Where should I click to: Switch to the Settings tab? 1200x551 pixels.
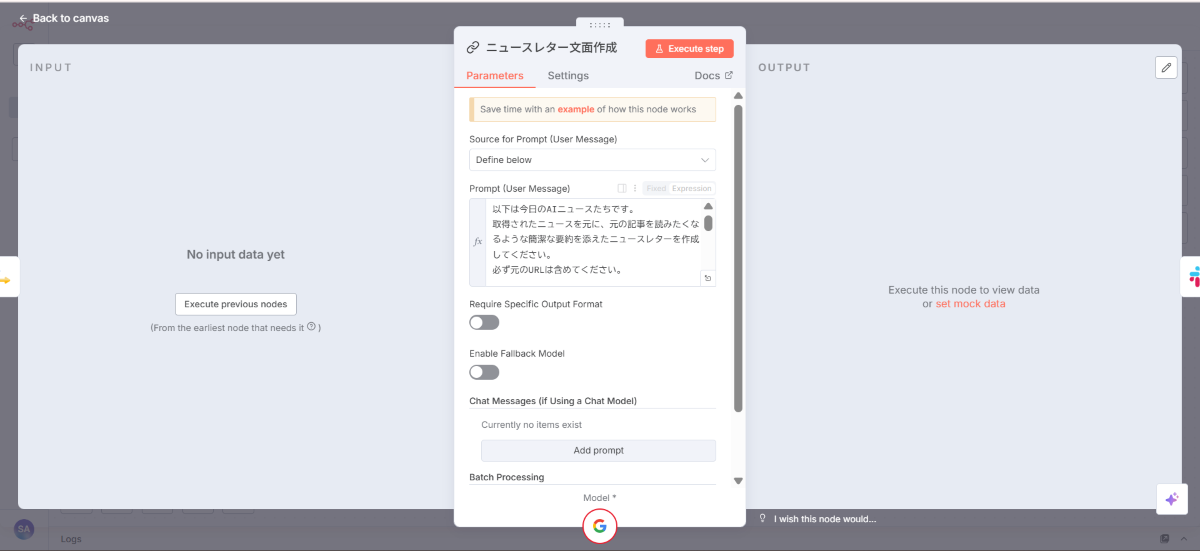click(568, 76)
